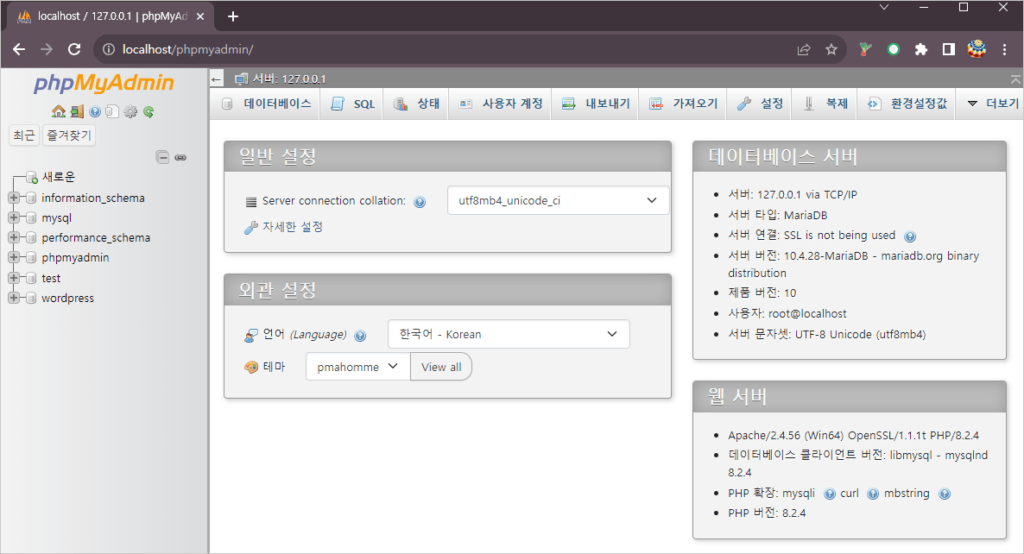Click the help icon after mysqli extension
This screenshot has width=1024, height=554.
click(x=829, y=494)
